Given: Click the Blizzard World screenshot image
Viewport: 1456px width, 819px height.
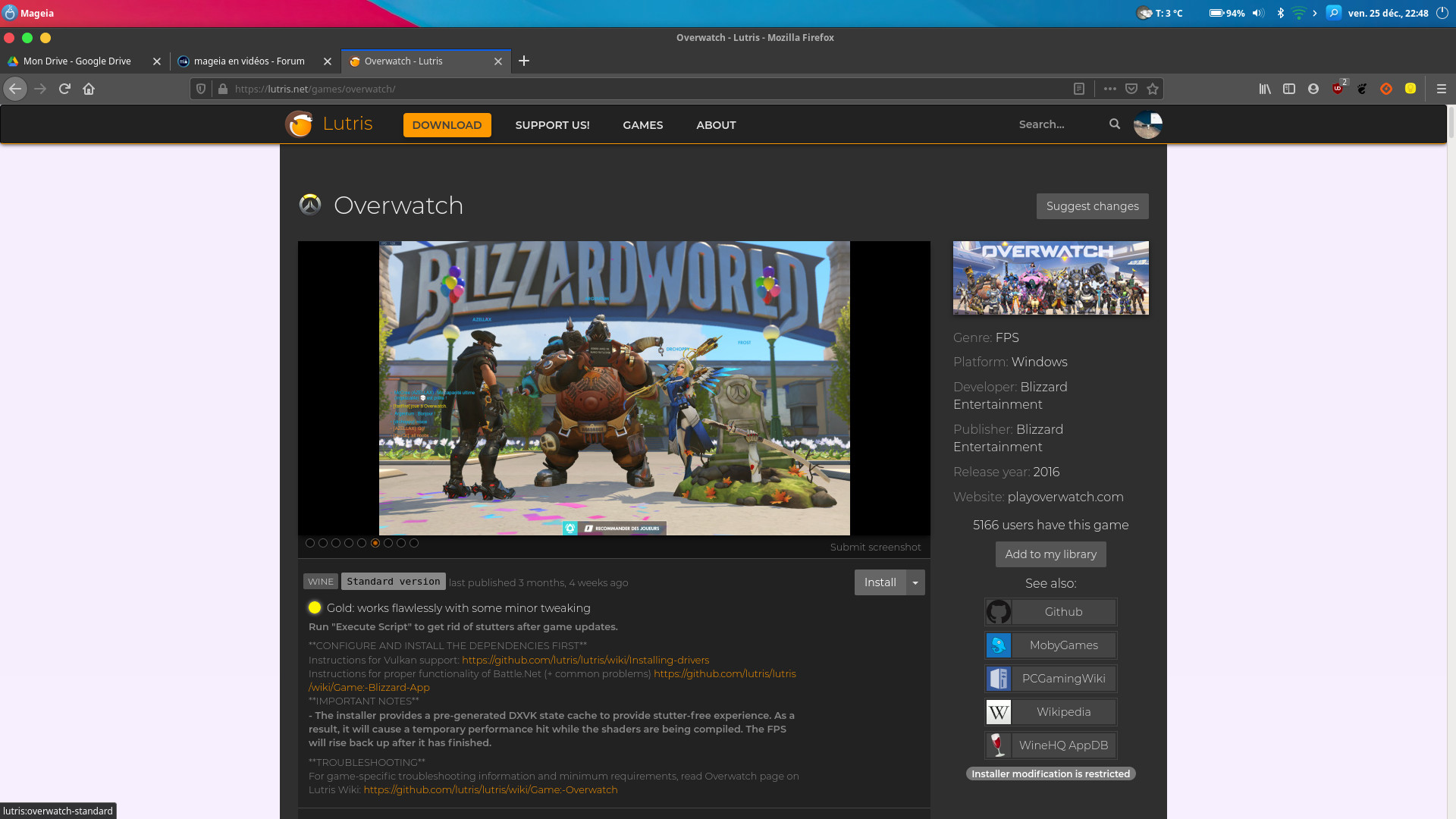Looking at the screenshot, I should click(x=614, y=388).
